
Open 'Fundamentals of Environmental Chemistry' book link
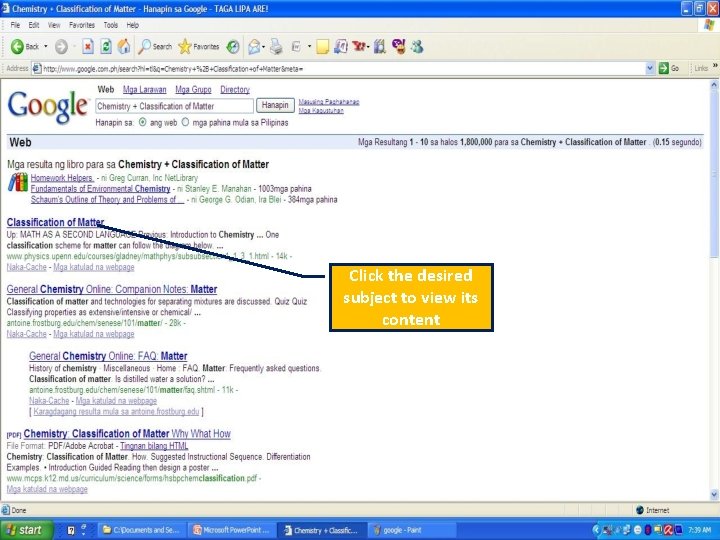(101, 189)
